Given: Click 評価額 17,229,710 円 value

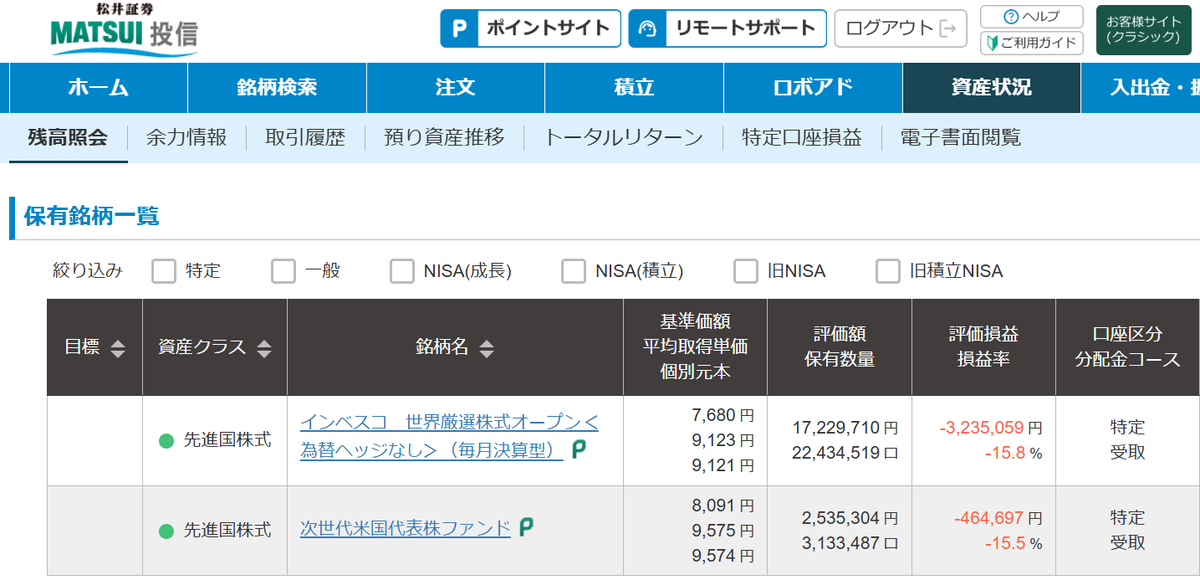Looking at the screenshot, I should click(x=845, y=427).
